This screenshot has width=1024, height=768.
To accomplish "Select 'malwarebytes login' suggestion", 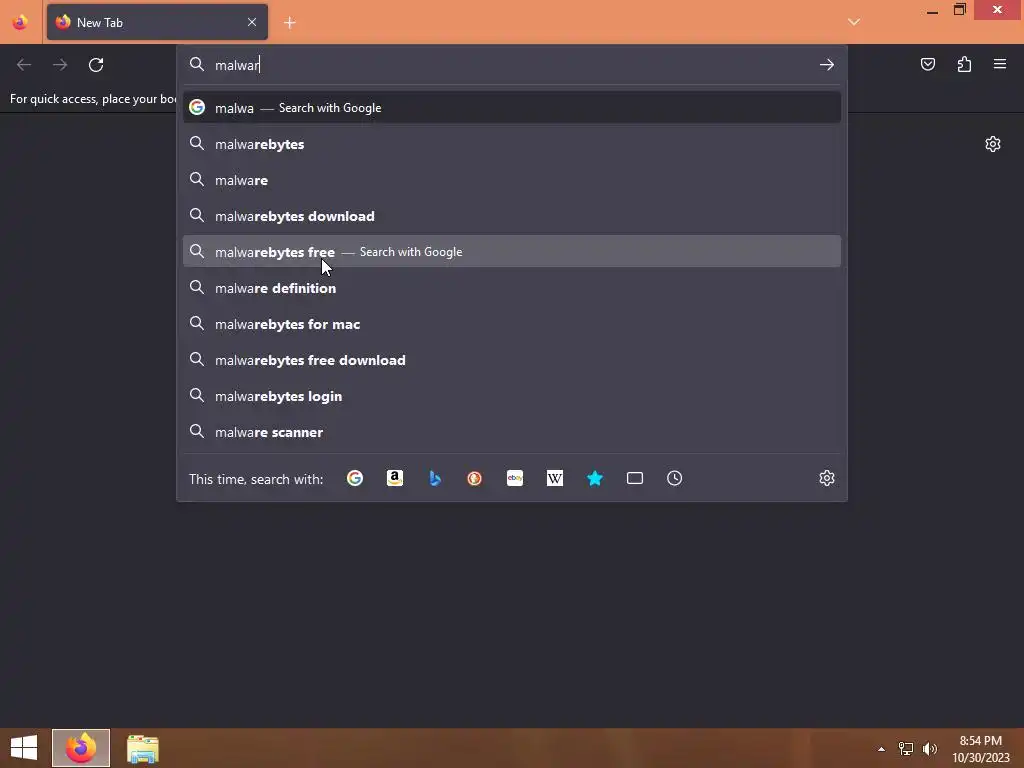I will (x=512, y=396).
